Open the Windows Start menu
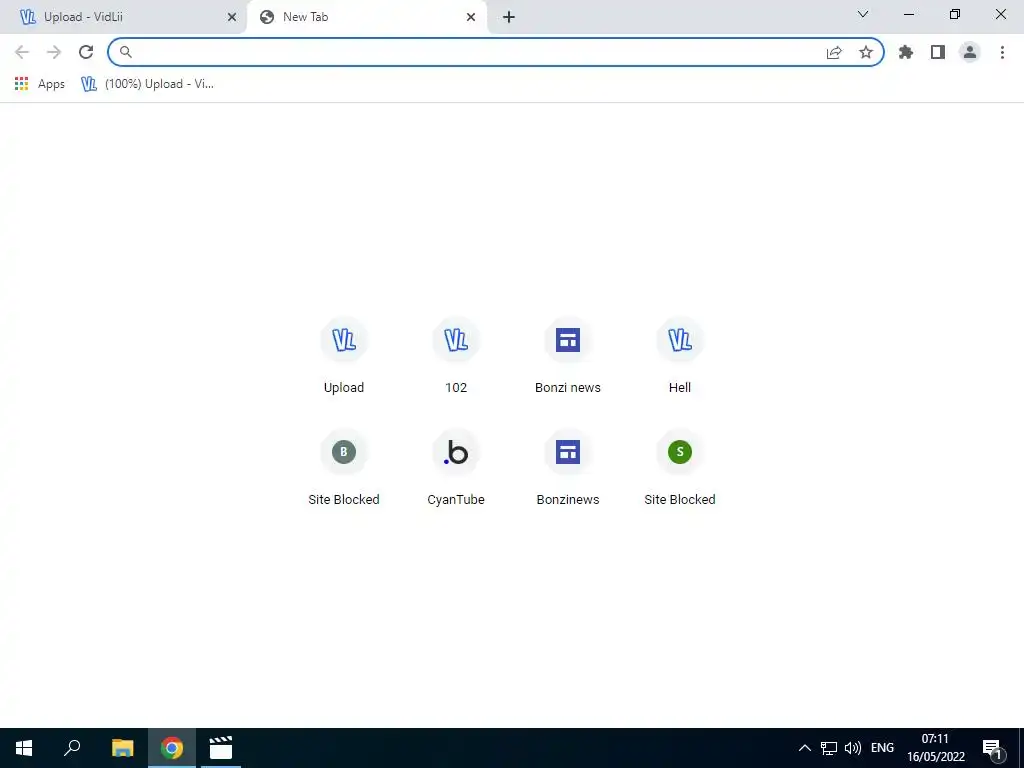Viewport: 1024px width, 768px height. coord(24,748)
